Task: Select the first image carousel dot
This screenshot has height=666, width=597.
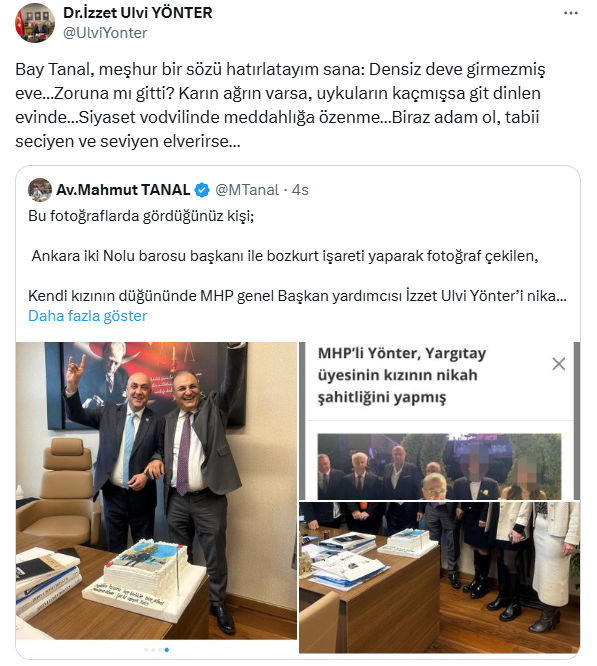Action: point(146,650)
